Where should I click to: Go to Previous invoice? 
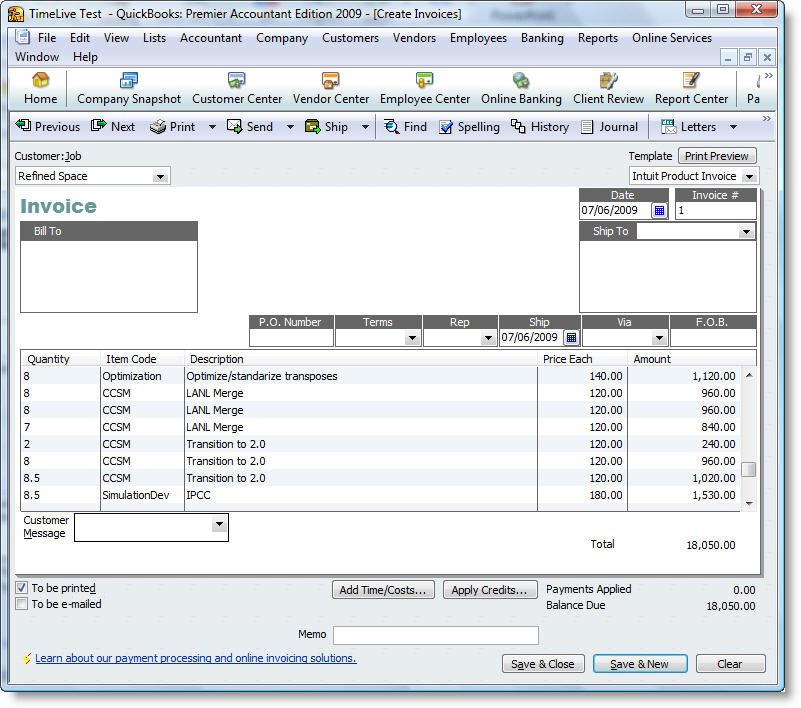pyautogui.click(x=48, y=126)
